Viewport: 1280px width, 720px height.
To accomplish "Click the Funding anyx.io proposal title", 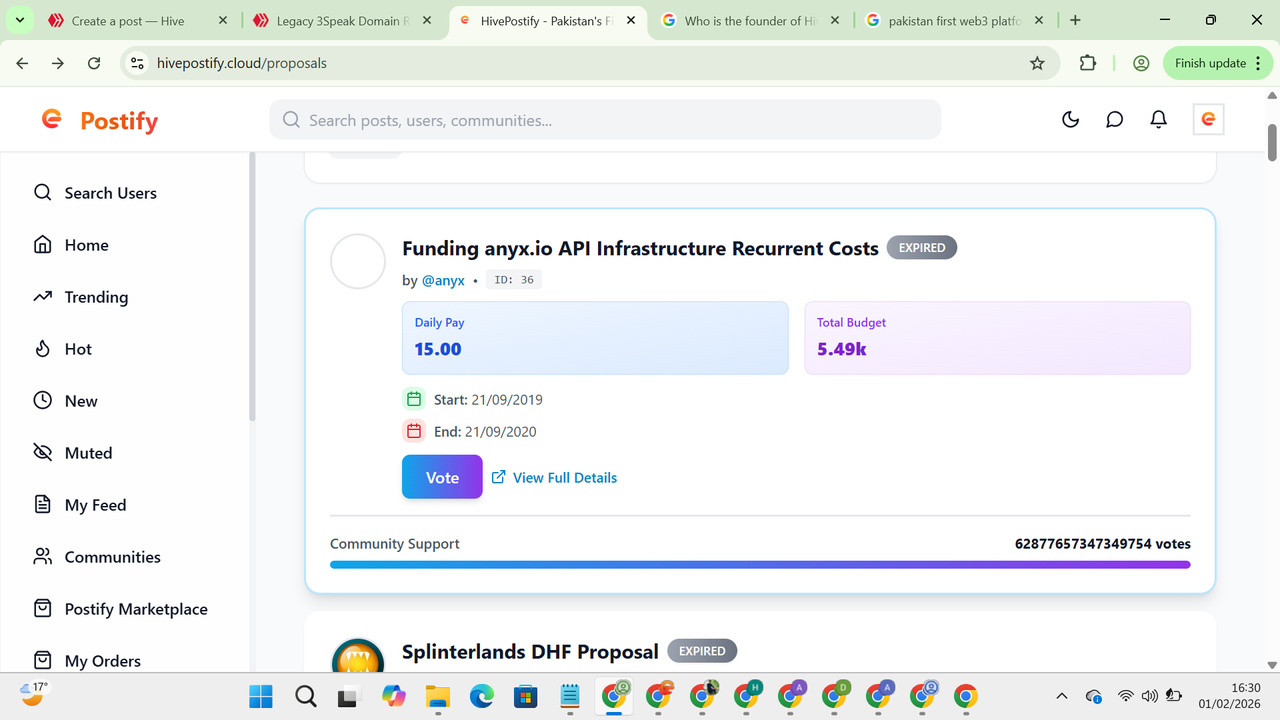I will click(x=640, y=248).
